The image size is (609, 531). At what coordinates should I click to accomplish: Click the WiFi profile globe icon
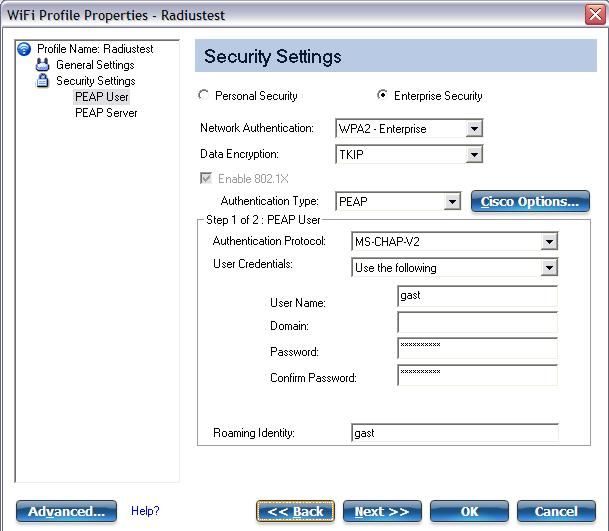coord(24,49)
